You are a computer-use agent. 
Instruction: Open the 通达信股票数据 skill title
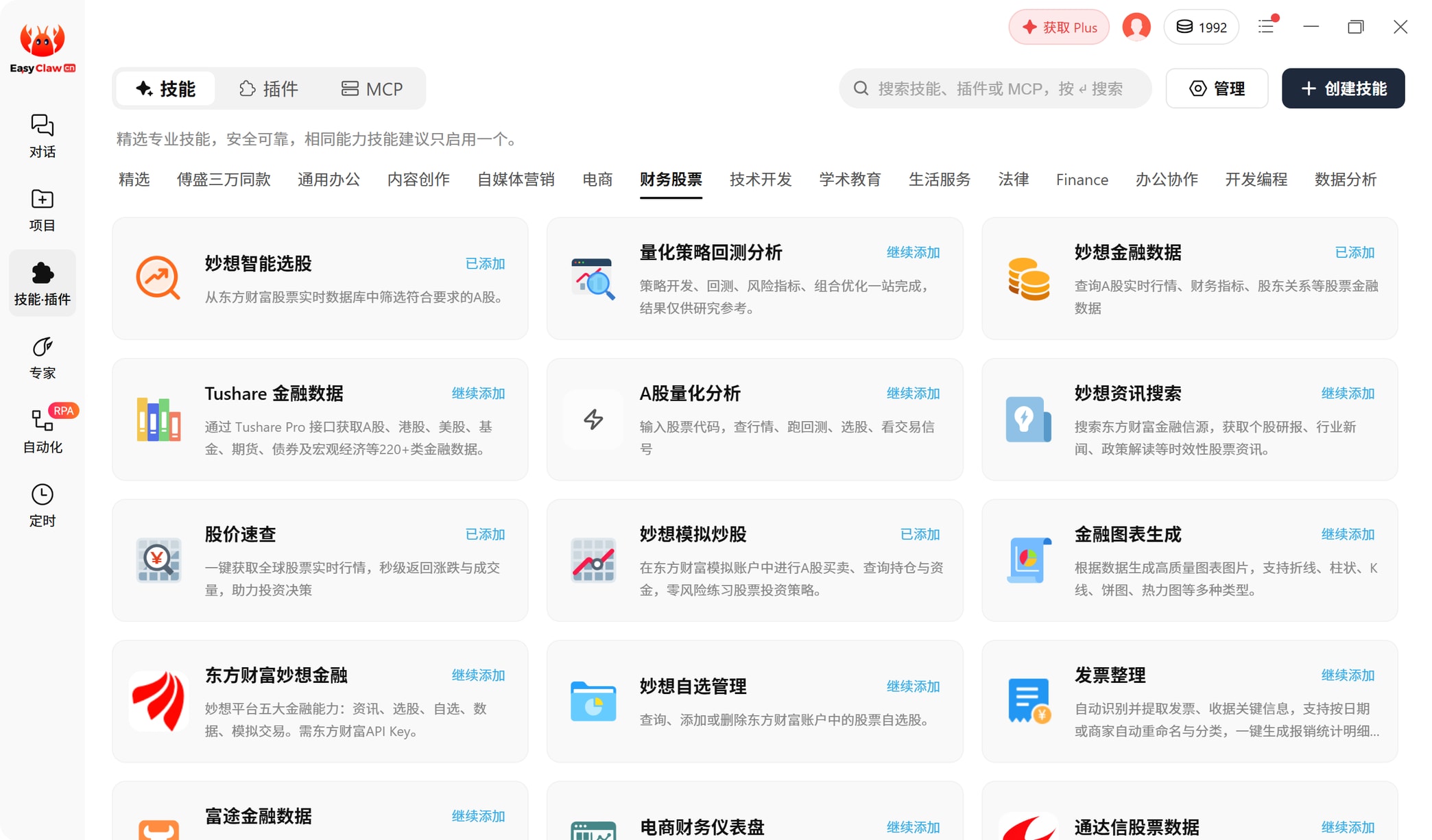(x=1136, y=827)
